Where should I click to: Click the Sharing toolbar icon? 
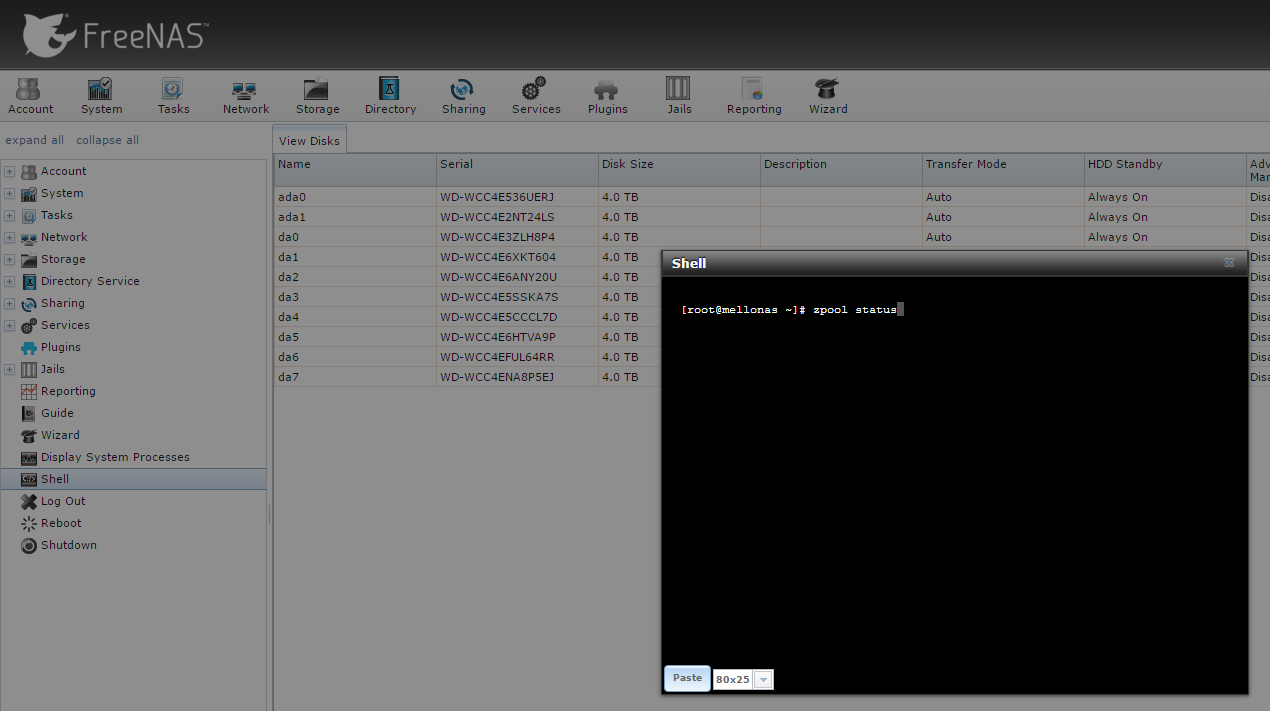click(x=463, y=96)
